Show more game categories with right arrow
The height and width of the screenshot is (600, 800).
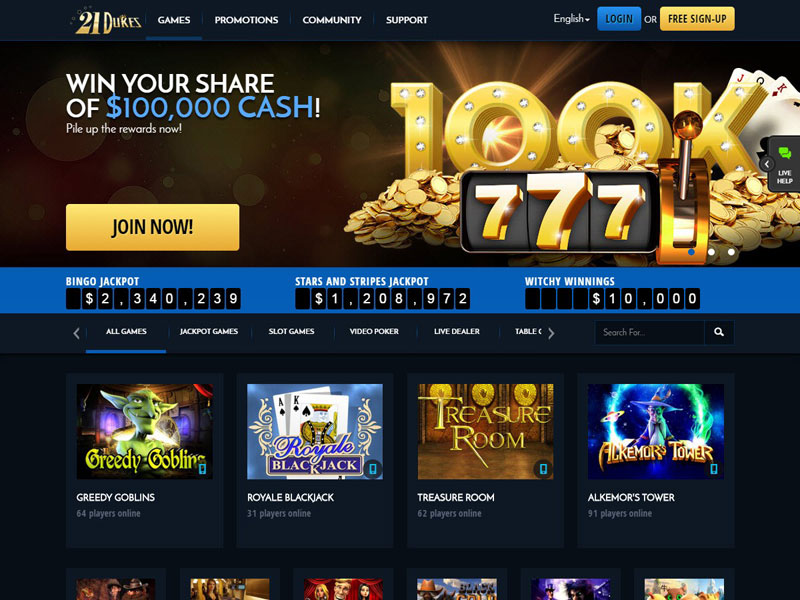pos(551,334)
